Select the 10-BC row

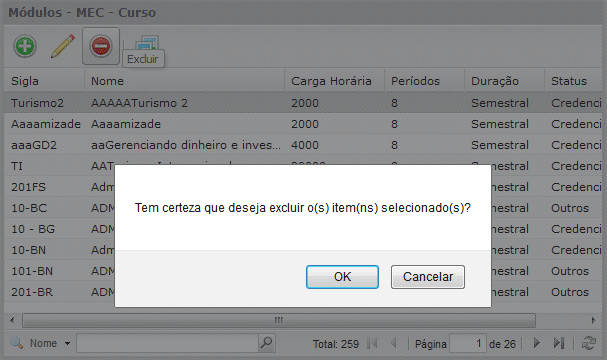(29, 208)
